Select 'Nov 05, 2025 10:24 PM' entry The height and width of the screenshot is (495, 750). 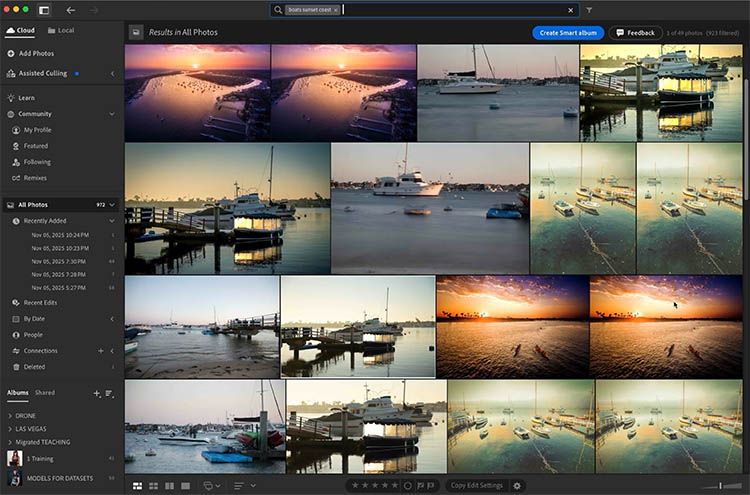click(60, 235)
